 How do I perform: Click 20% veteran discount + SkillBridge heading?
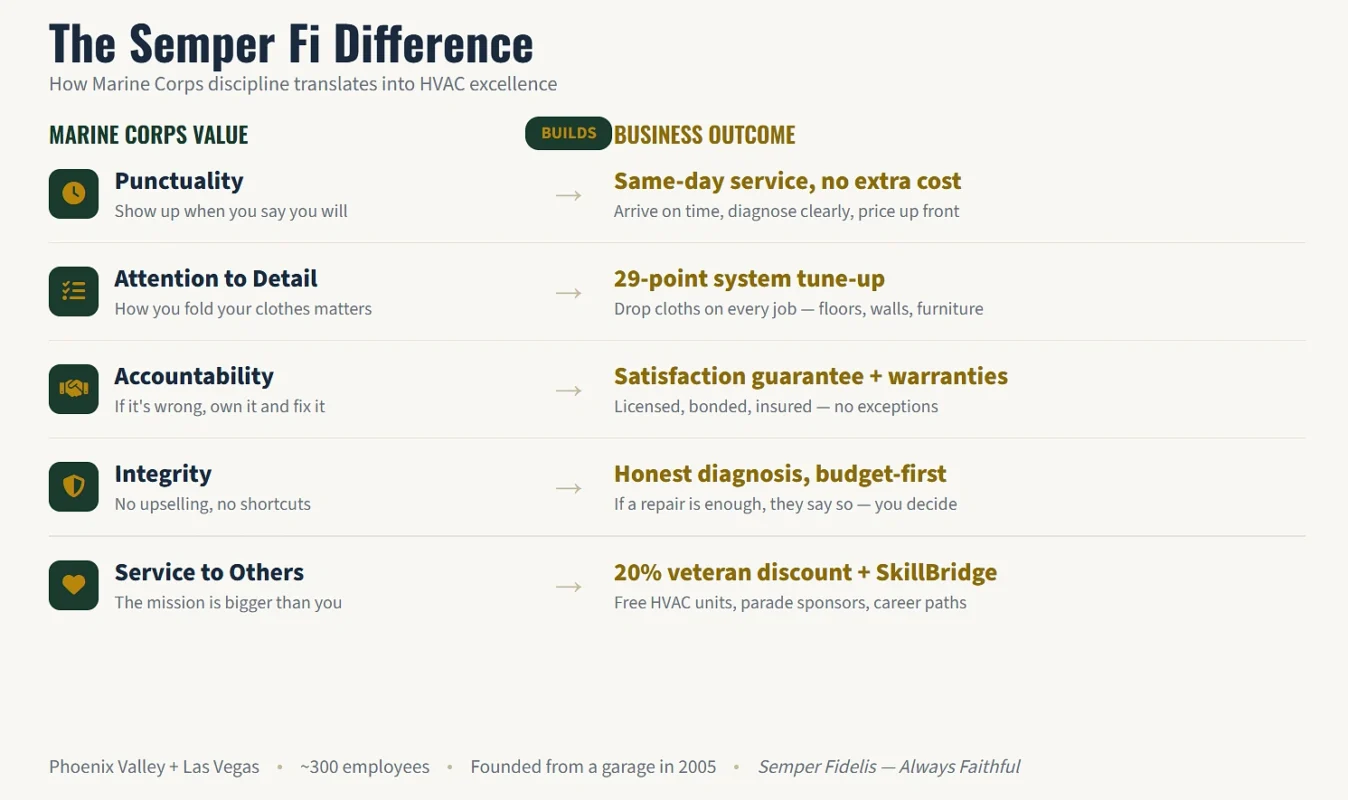pyautogui.click(x=805, y=572)
